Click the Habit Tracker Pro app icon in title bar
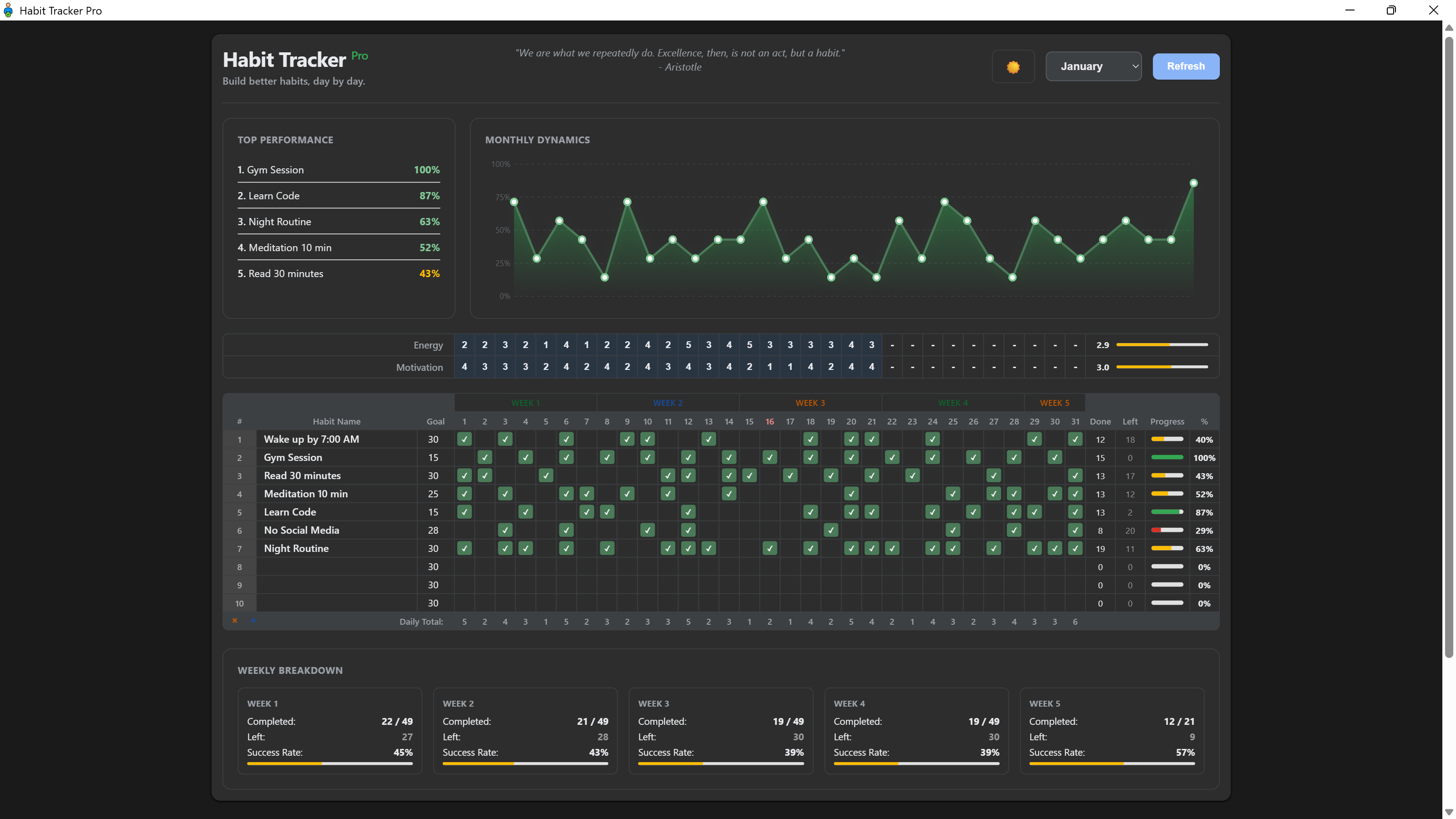The width and height of the screenshot is (1456, 819). 8,10
